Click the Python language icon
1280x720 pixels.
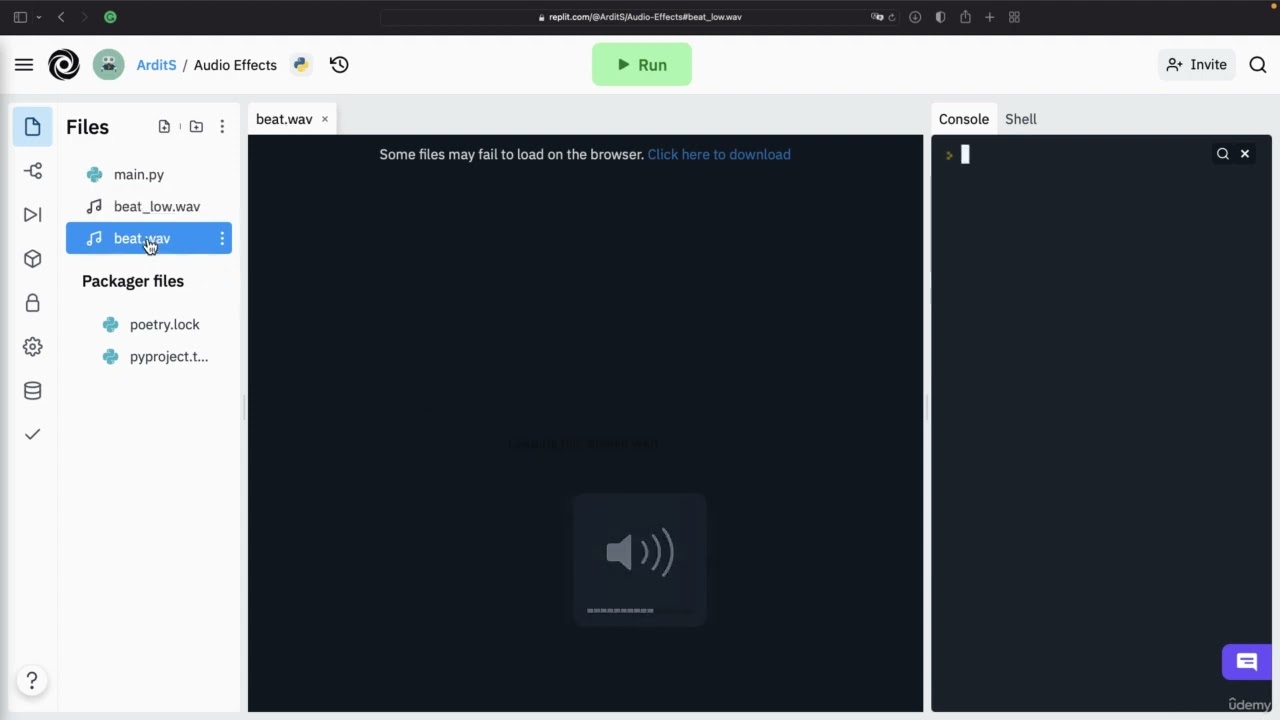click(300, 65)
